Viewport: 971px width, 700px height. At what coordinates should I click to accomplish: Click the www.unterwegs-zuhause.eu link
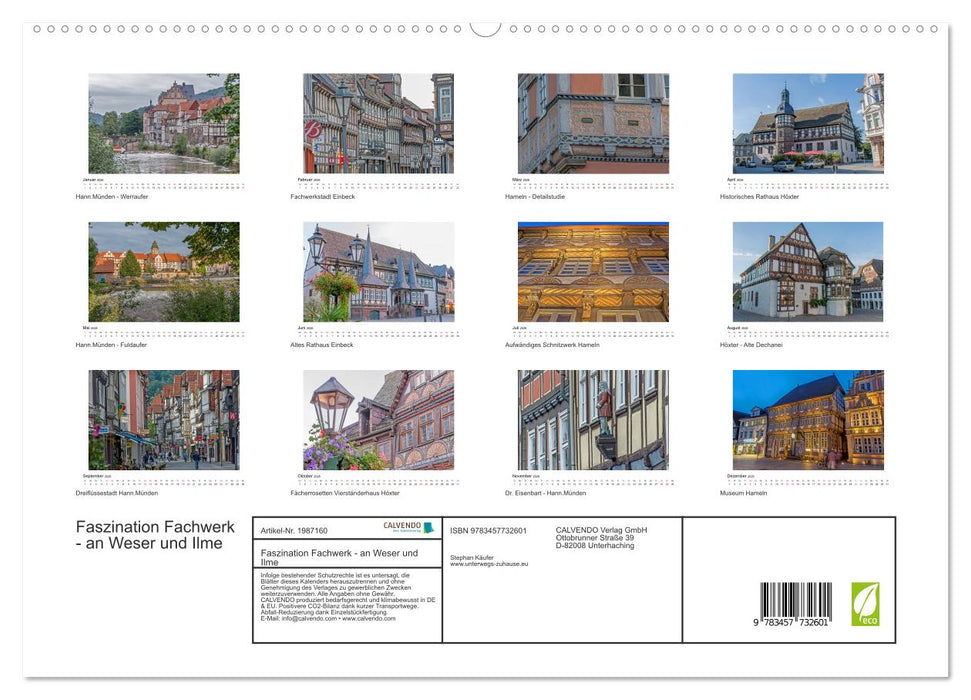(489, 563)
